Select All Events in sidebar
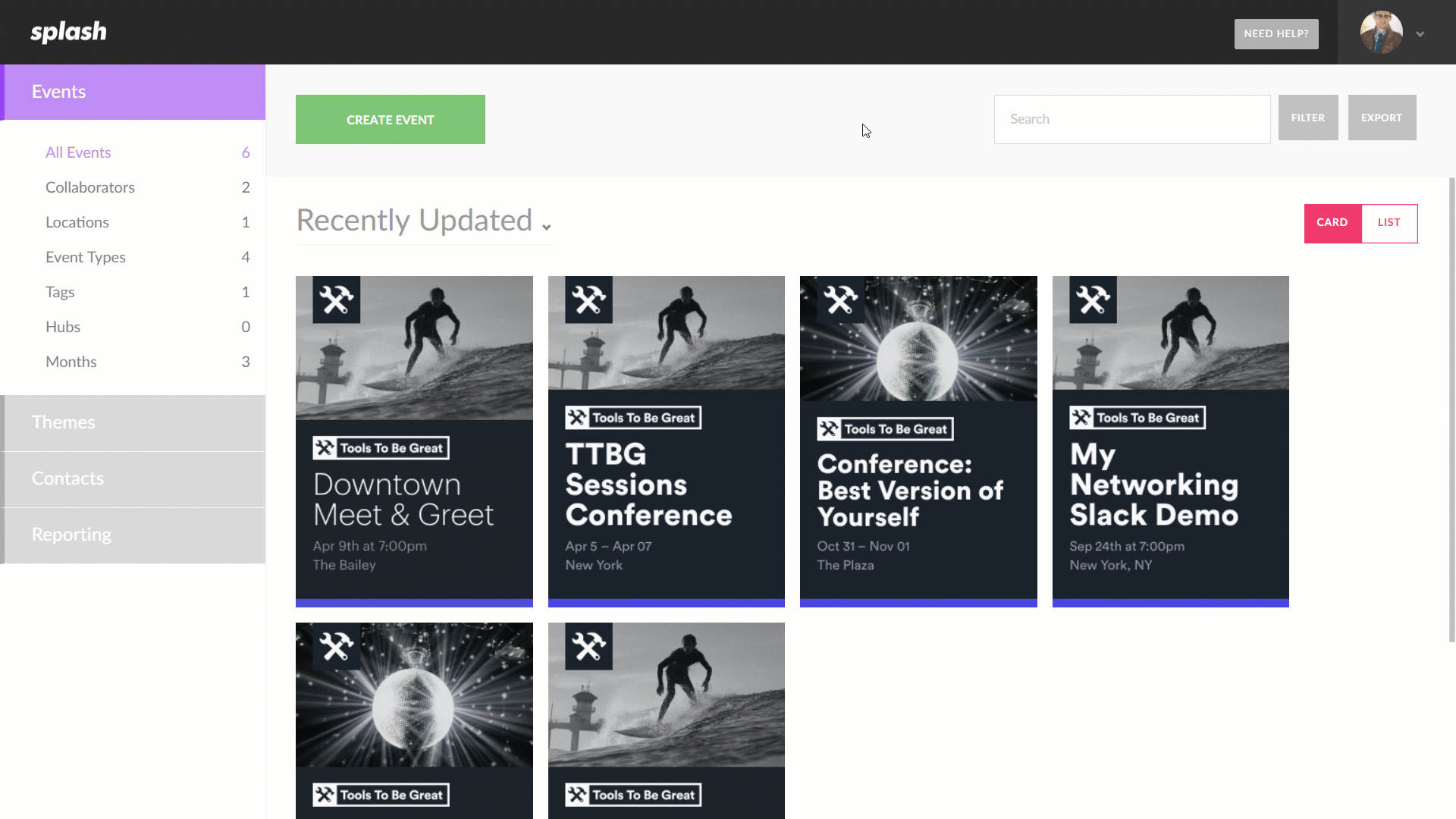This screenshot has height=819, width=1456. (146, 152)
